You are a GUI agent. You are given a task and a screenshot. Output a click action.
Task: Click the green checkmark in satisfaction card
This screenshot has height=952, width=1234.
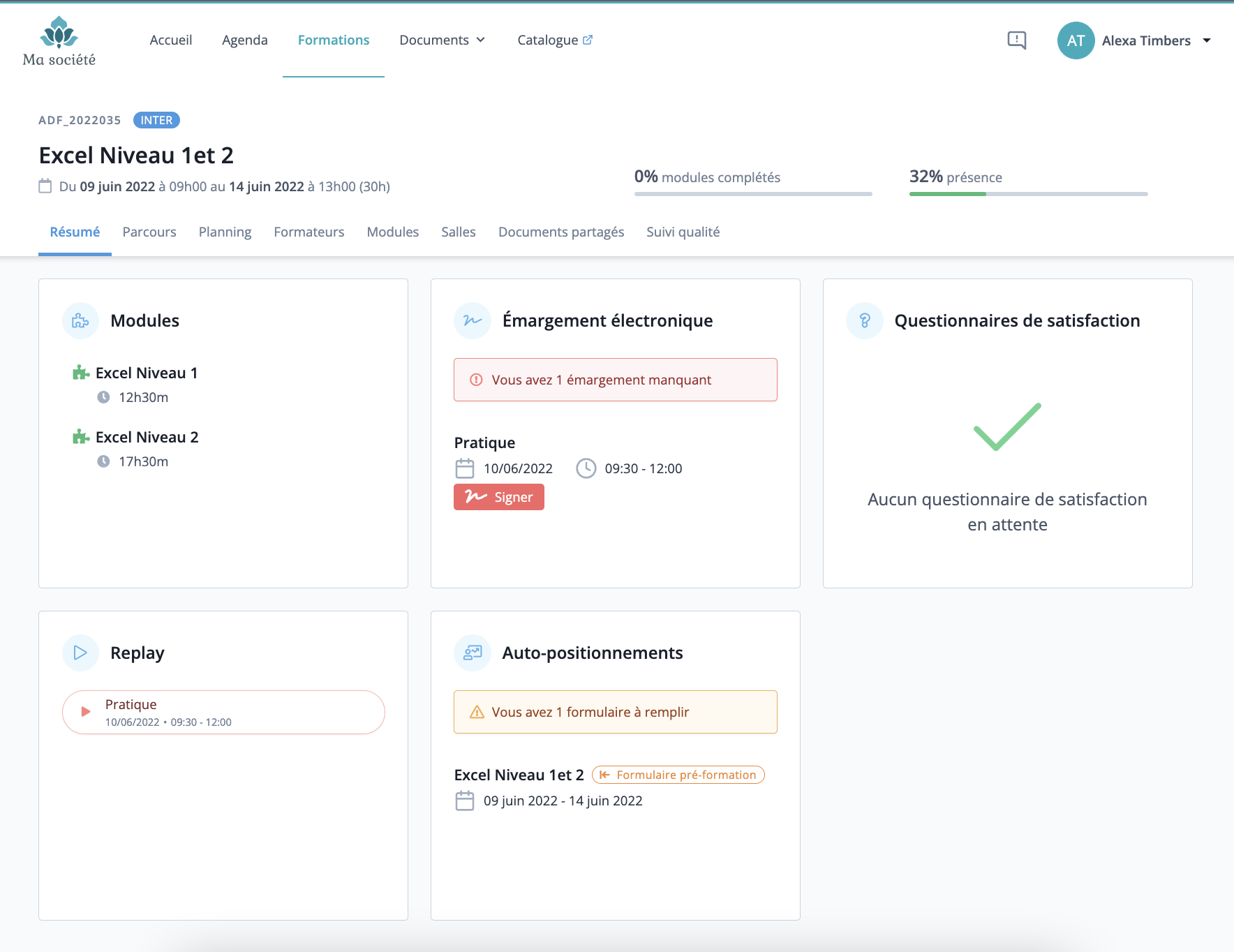(1007, 426)
